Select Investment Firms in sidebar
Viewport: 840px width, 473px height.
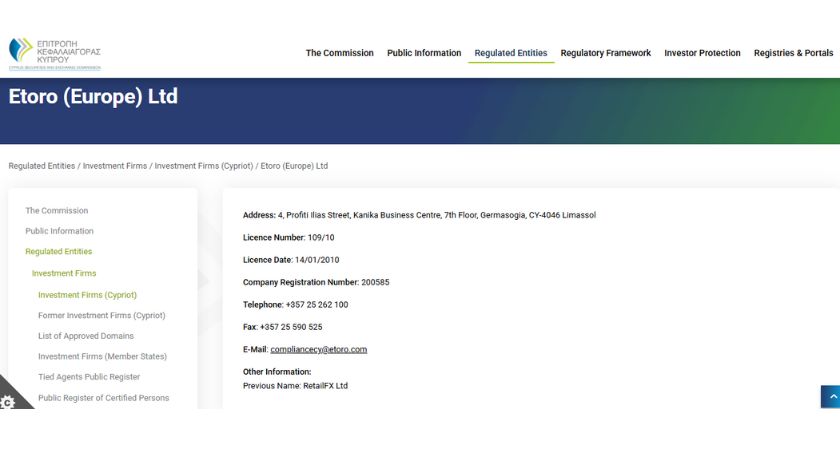[x=64, y=273]
